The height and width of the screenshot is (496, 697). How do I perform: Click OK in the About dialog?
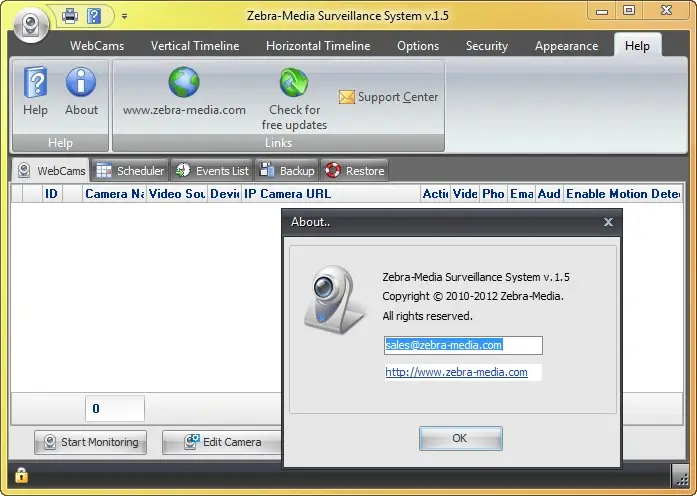pos(461,438)
